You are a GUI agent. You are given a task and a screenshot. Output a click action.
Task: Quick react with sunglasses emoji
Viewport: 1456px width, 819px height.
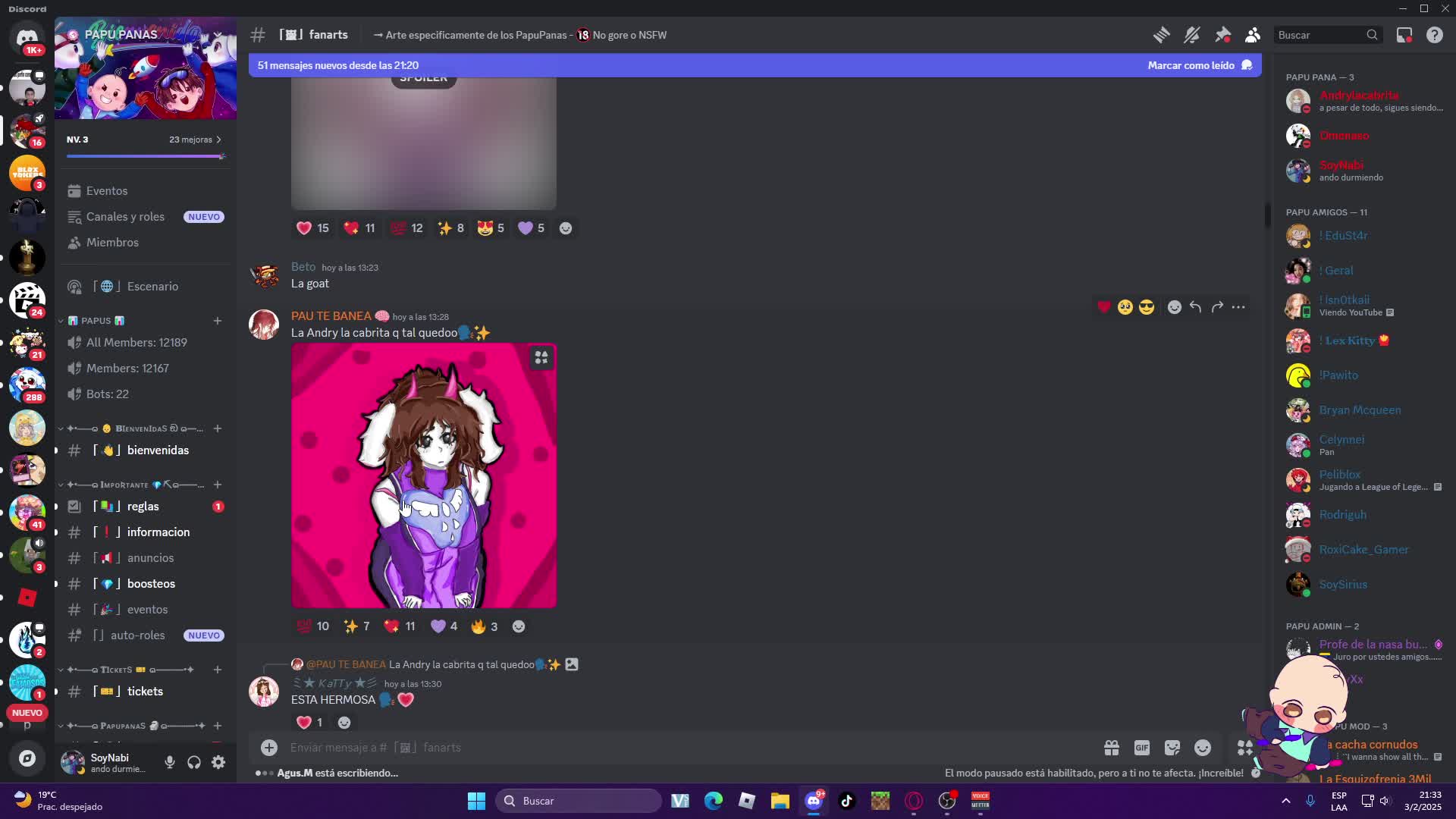[1147, 307]
